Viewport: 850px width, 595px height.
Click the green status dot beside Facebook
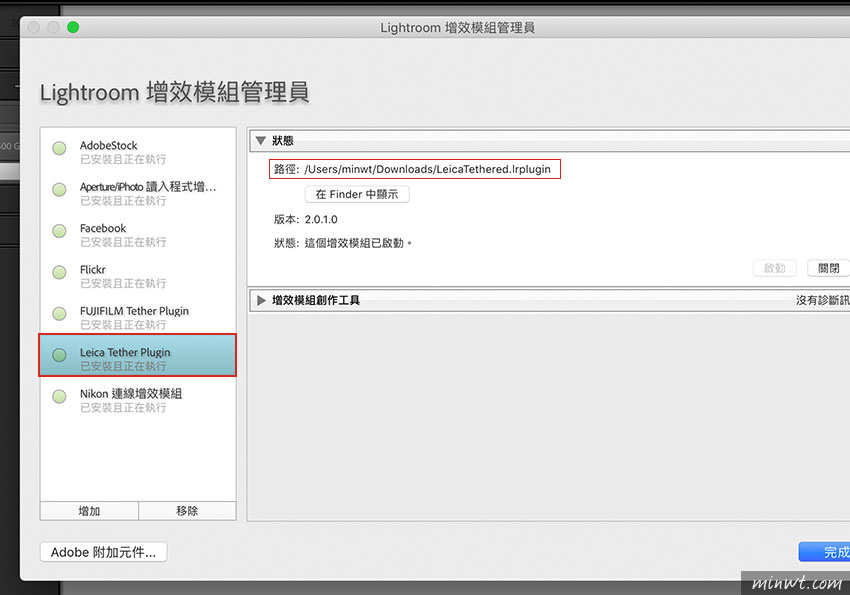59,231
